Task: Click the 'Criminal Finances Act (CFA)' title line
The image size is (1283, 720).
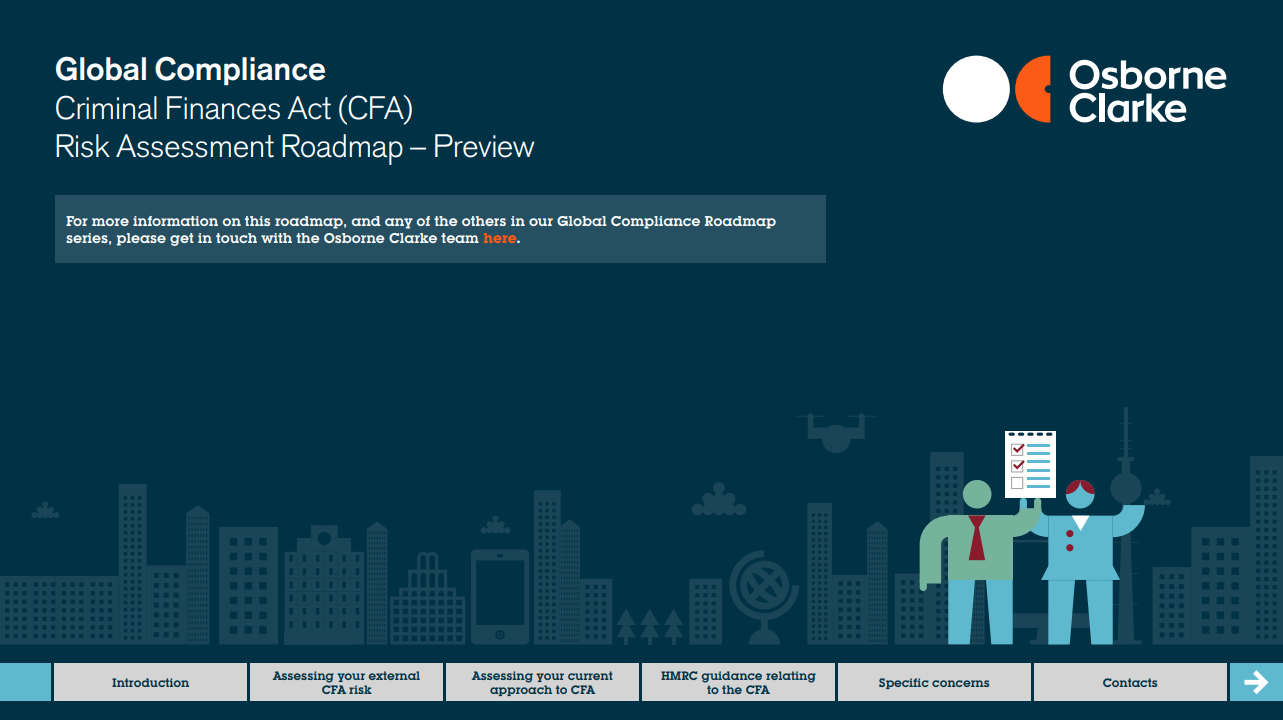Action: [x=234, y=108]
